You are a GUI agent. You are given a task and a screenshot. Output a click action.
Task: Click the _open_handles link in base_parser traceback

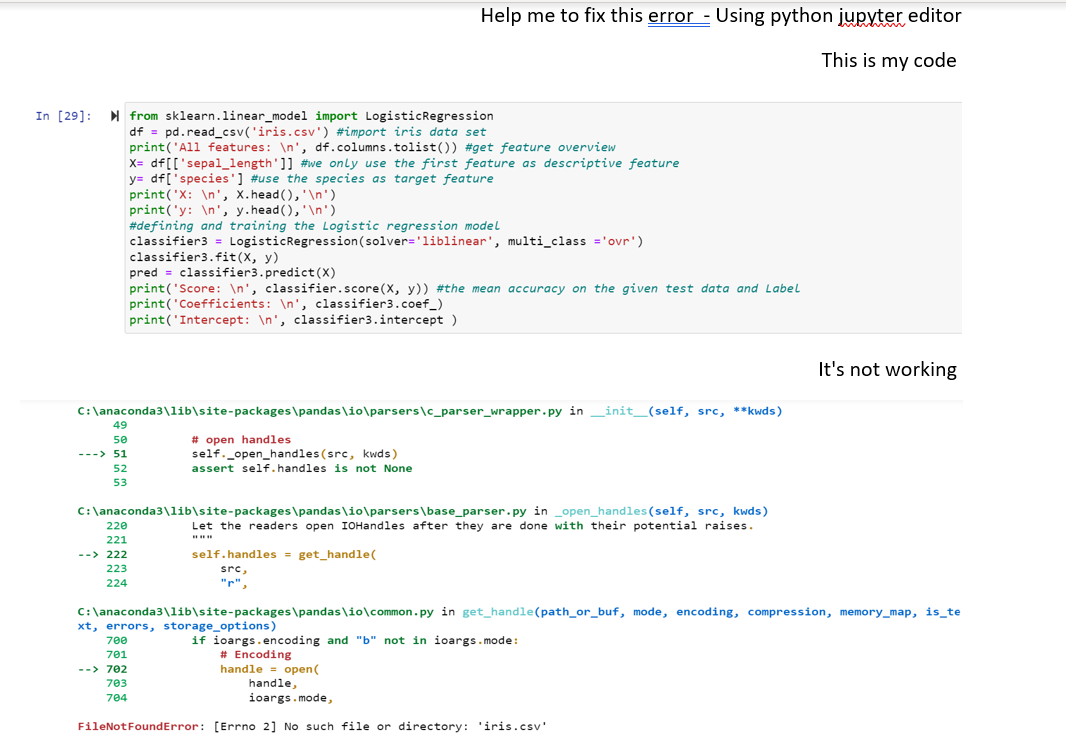pyautogui.click(x=602, y=510)
